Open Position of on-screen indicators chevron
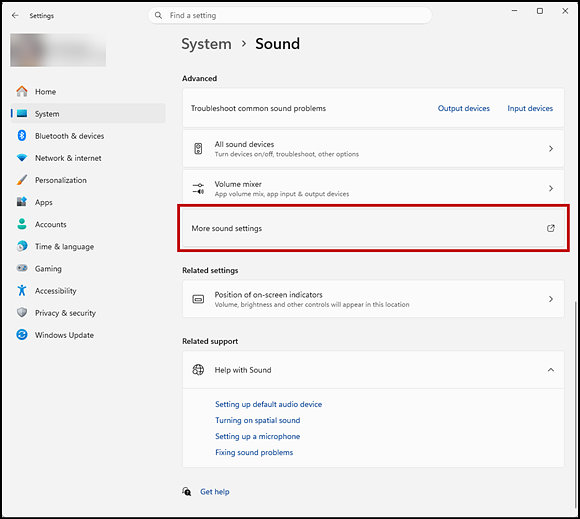Image resolution: width=580 pixels, height=519 pixels. (551, 299)
